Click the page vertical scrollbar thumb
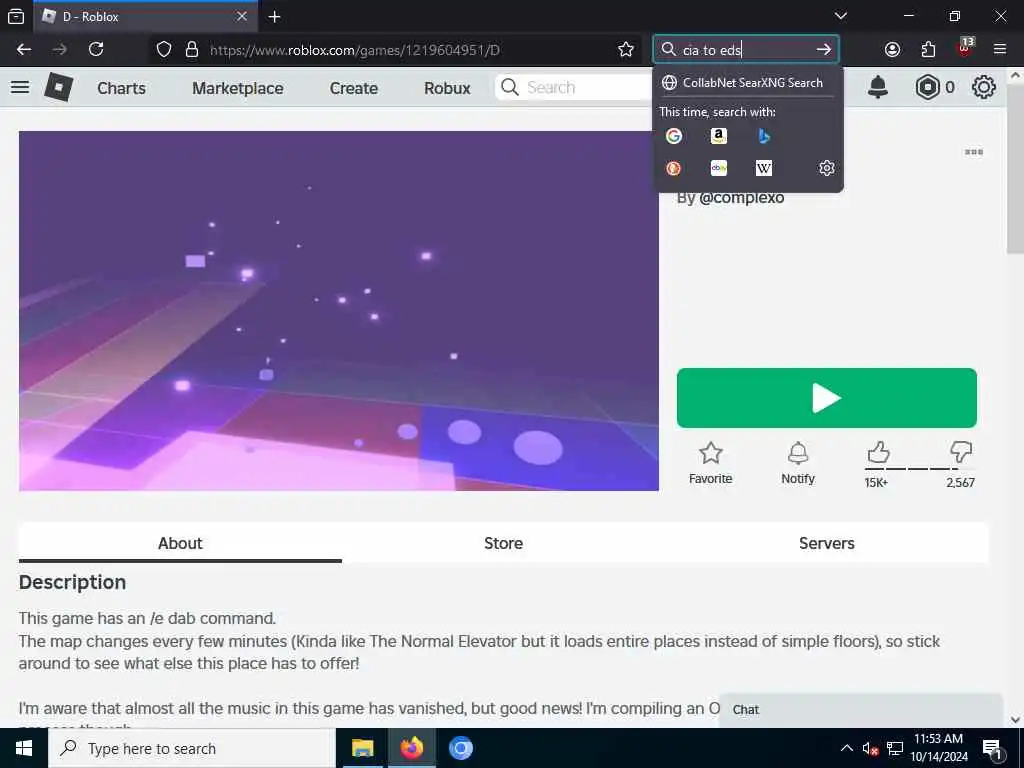1024x768 pixels. point(1015,169)
